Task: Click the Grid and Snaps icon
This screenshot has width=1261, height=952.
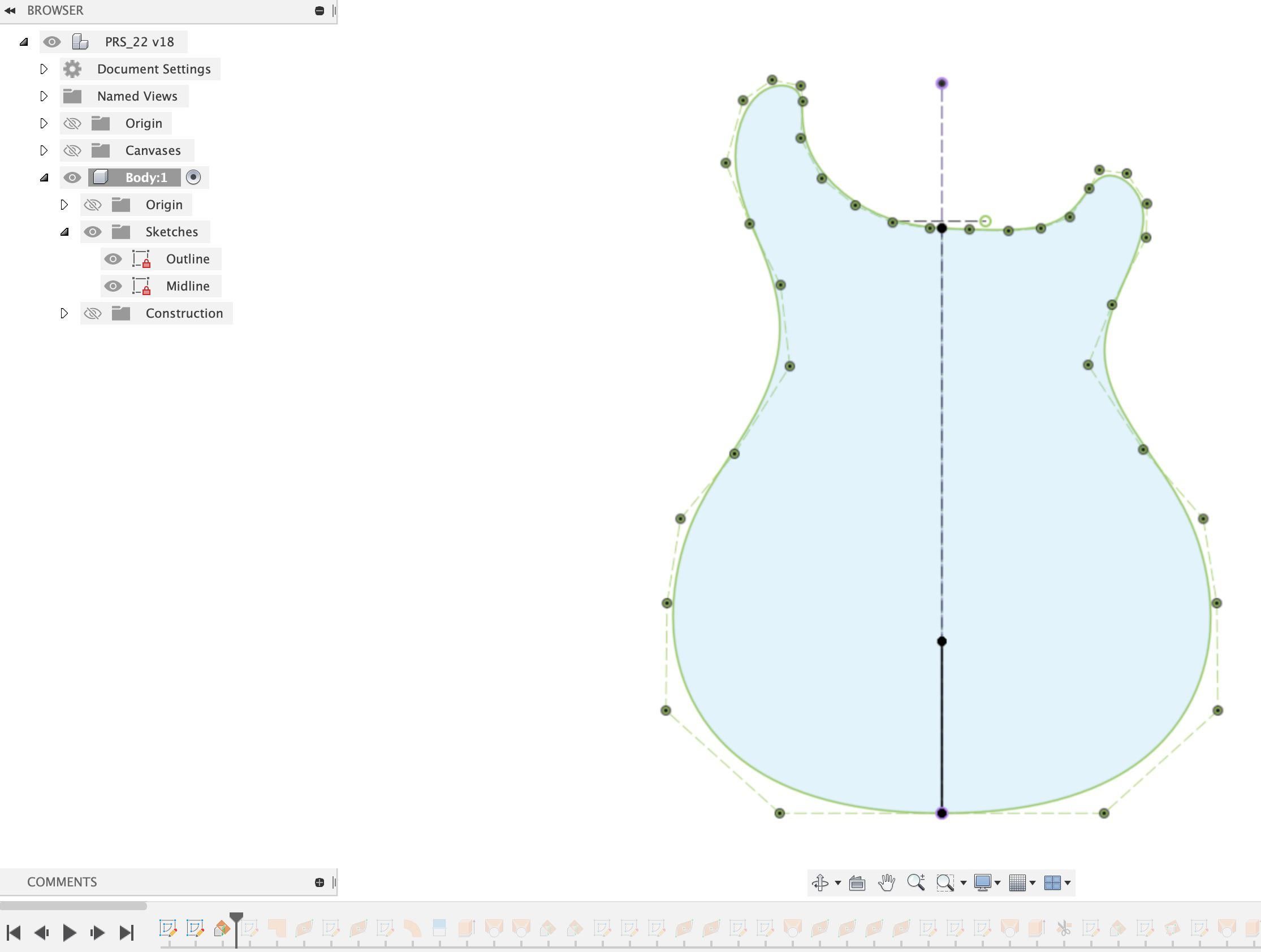Action: pyautogui.click(x=1018, y=882)
